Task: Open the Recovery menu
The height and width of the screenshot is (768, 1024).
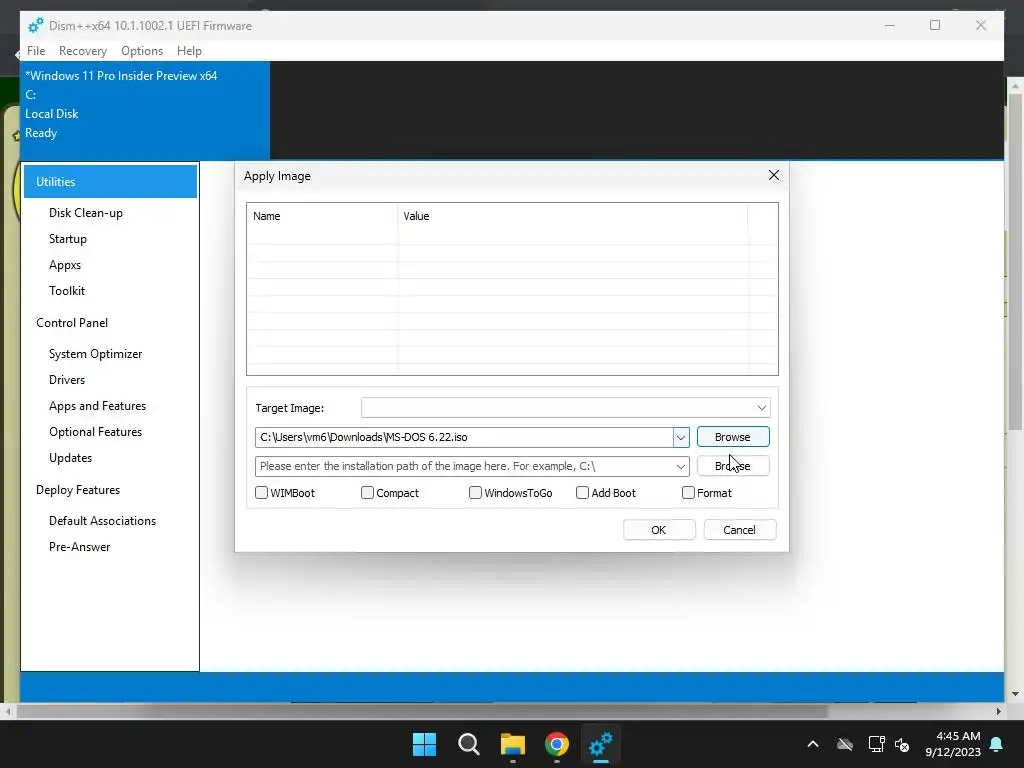Action: pos(83,51)
